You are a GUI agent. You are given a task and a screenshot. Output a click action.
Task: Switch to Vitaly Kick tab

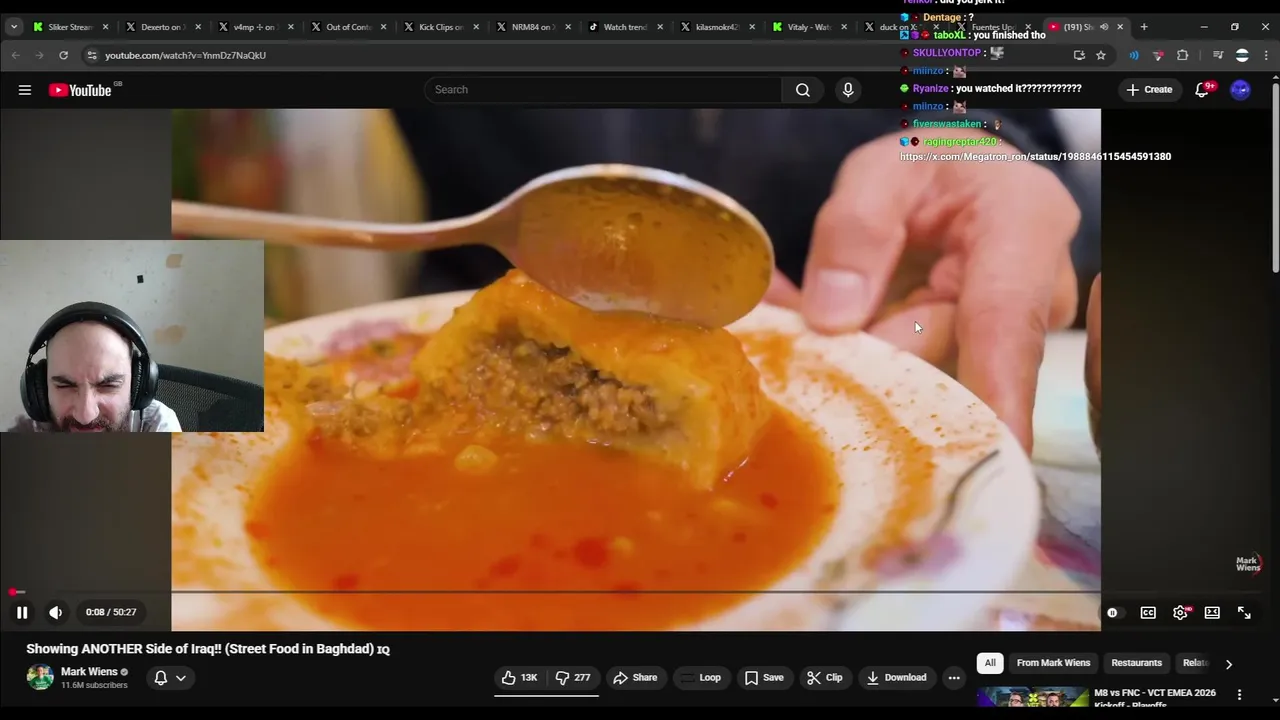[x=810, y=27]
